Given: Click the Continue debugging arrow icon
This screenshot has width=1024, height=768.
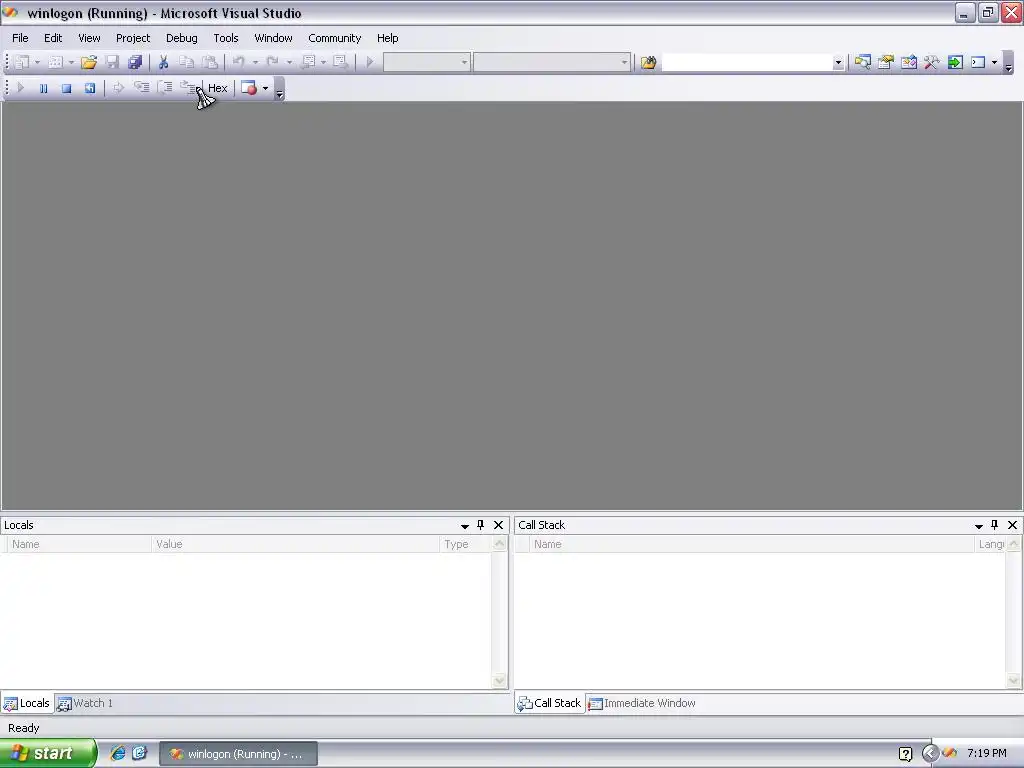Looking at the screenshot, I should coord(20,88).
